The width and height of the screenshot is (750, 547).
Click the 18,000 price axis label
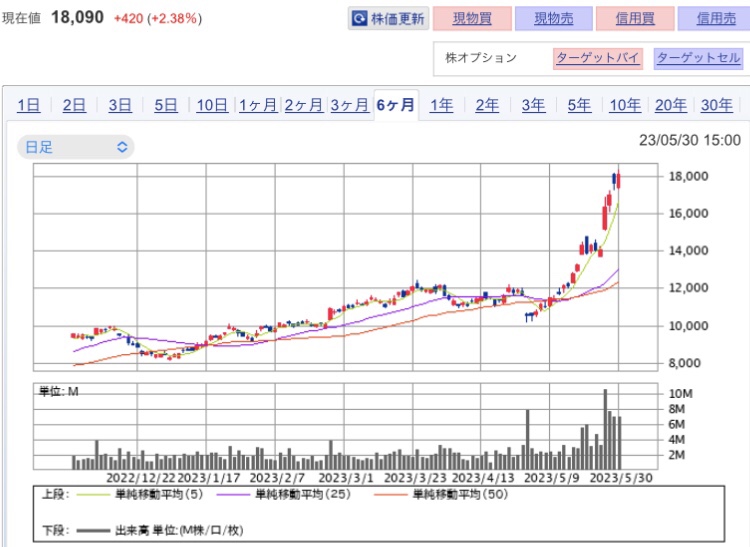[688, 176]
